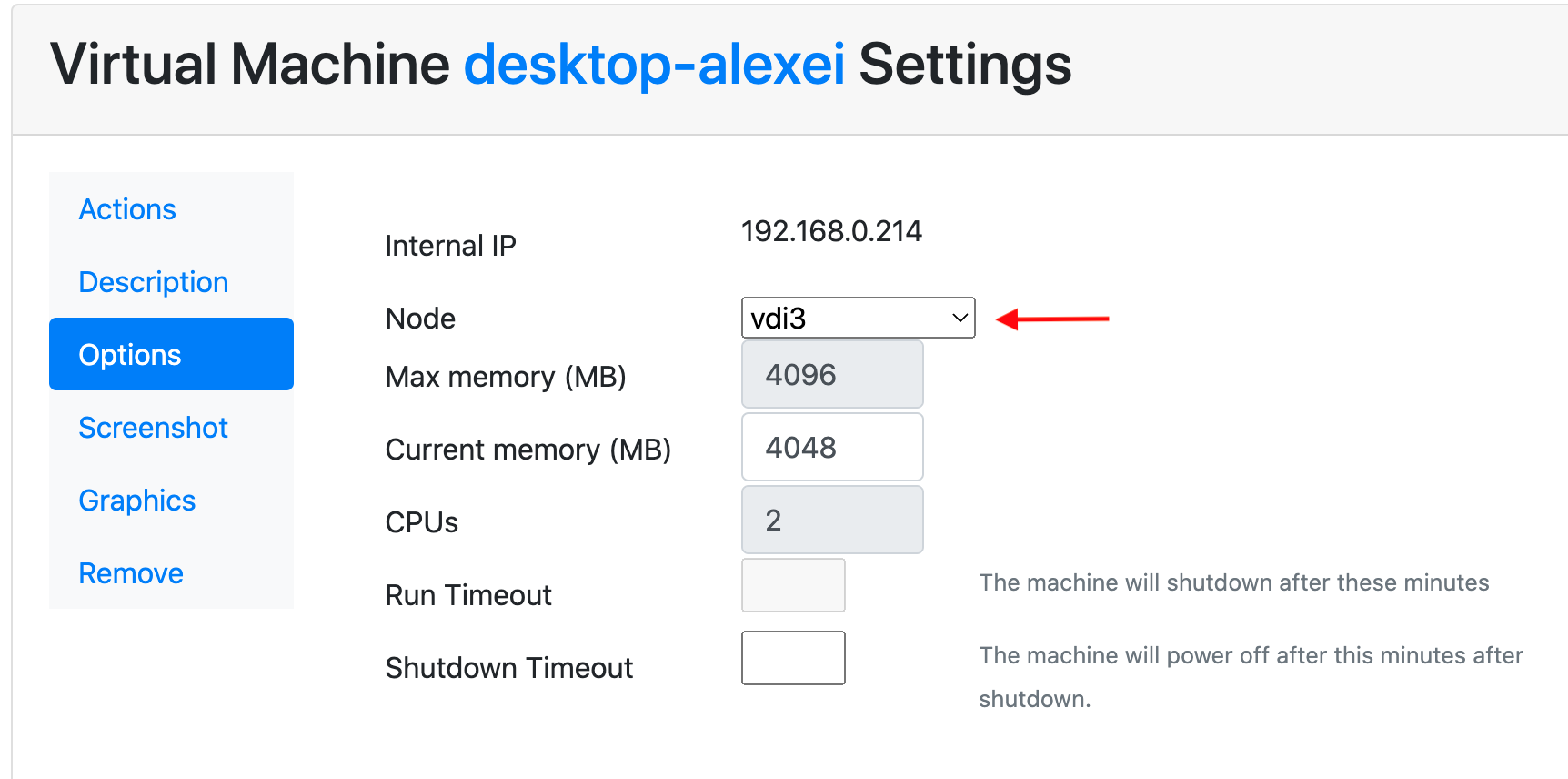Focus the Shutdown Timeout input box
The width and height of the screenshot is (1568, 779).
793,658
